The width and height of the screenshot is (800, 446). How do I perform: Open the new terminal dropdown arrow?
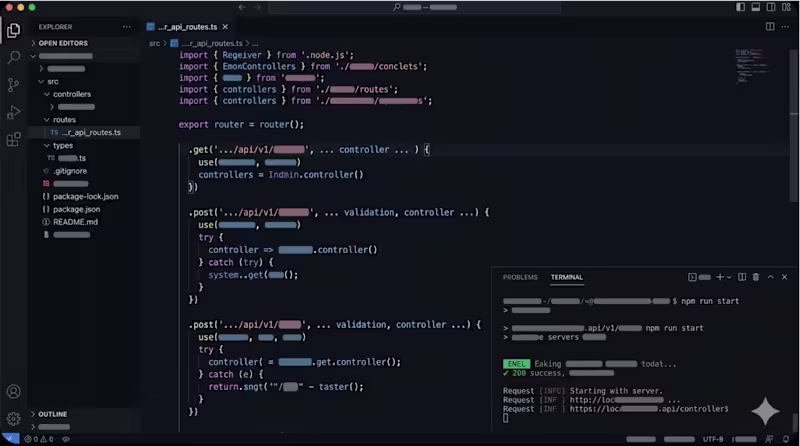coord(729,278)
